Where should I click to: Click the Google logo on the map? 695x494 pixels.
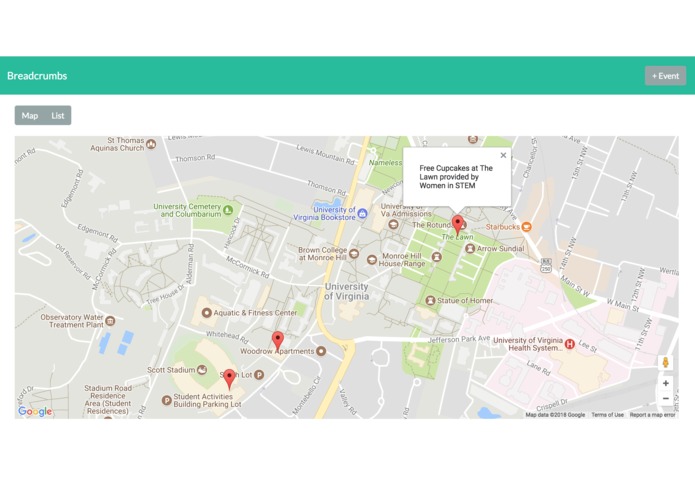[35, 412]
